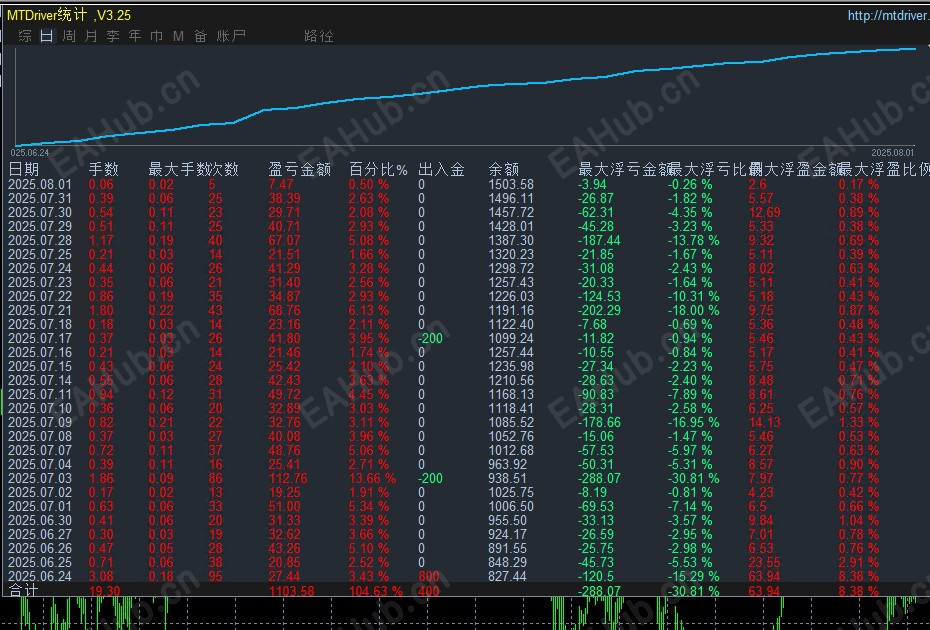Click floating loss -178.66
Image resolution: width=930 pixels, height=630 pixels.
(599, 422)
